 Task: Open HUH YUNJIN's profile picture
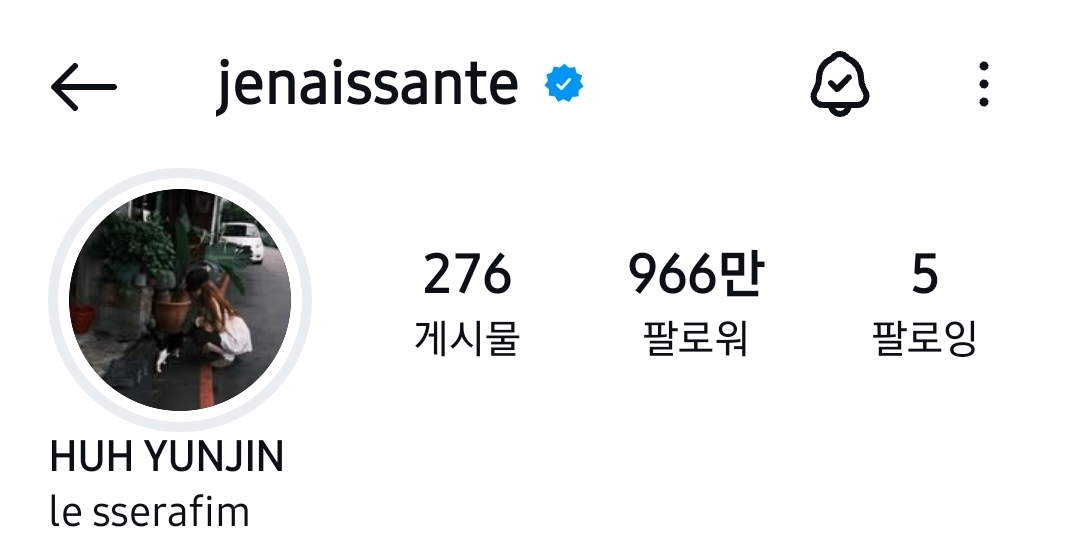(180, 300)
